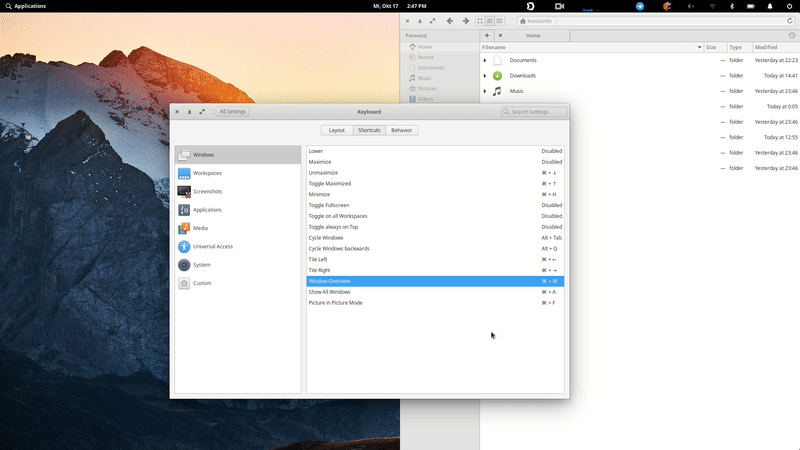
Task: Expand the Documents folder row
Action: (485, 60)
